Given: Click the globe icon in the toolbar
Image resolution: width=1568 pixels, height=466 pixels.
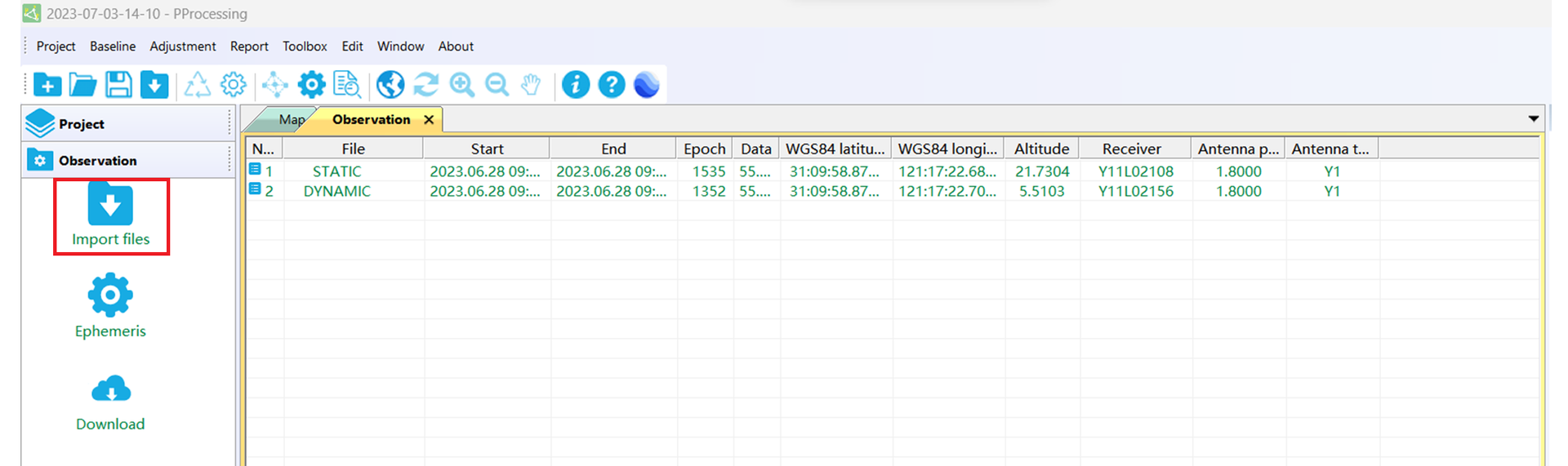Looking at the screenshot, I should [390, 85].
